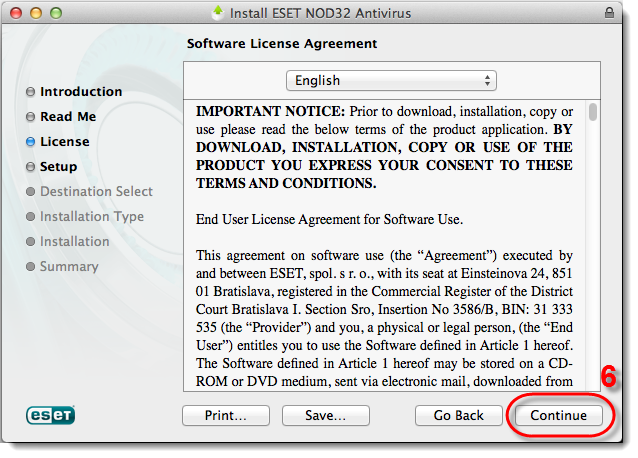
Task: Click the Continue button
Action: point(558,415)
